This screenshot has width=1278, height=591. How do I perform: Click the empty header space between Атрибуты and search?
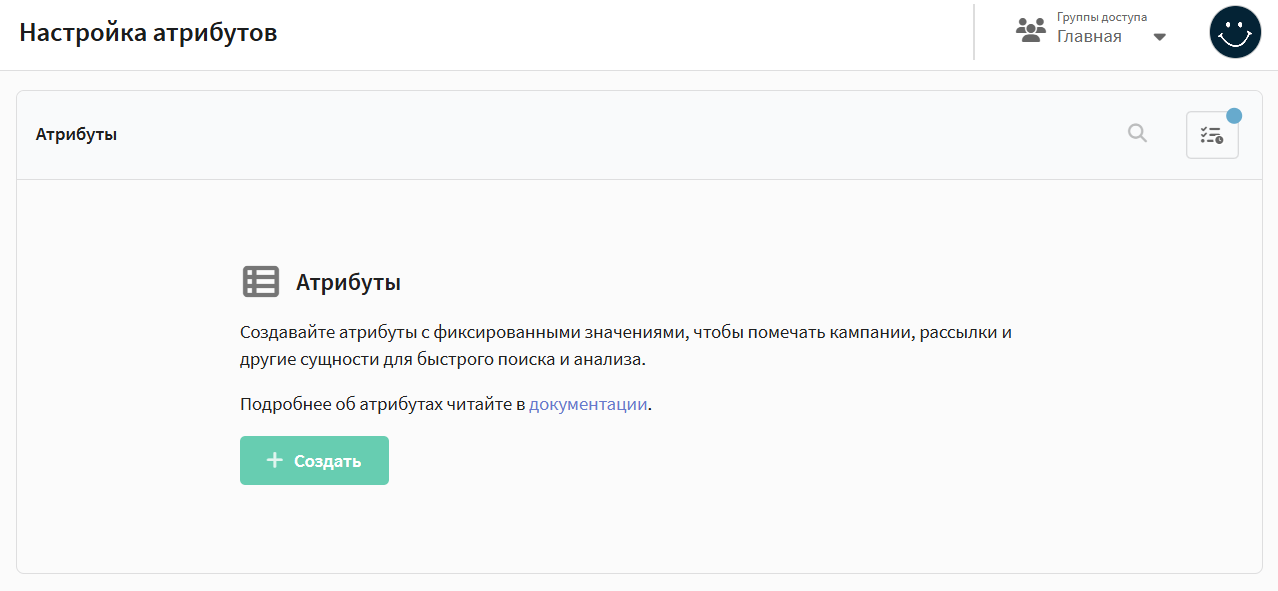click(600, 134)
